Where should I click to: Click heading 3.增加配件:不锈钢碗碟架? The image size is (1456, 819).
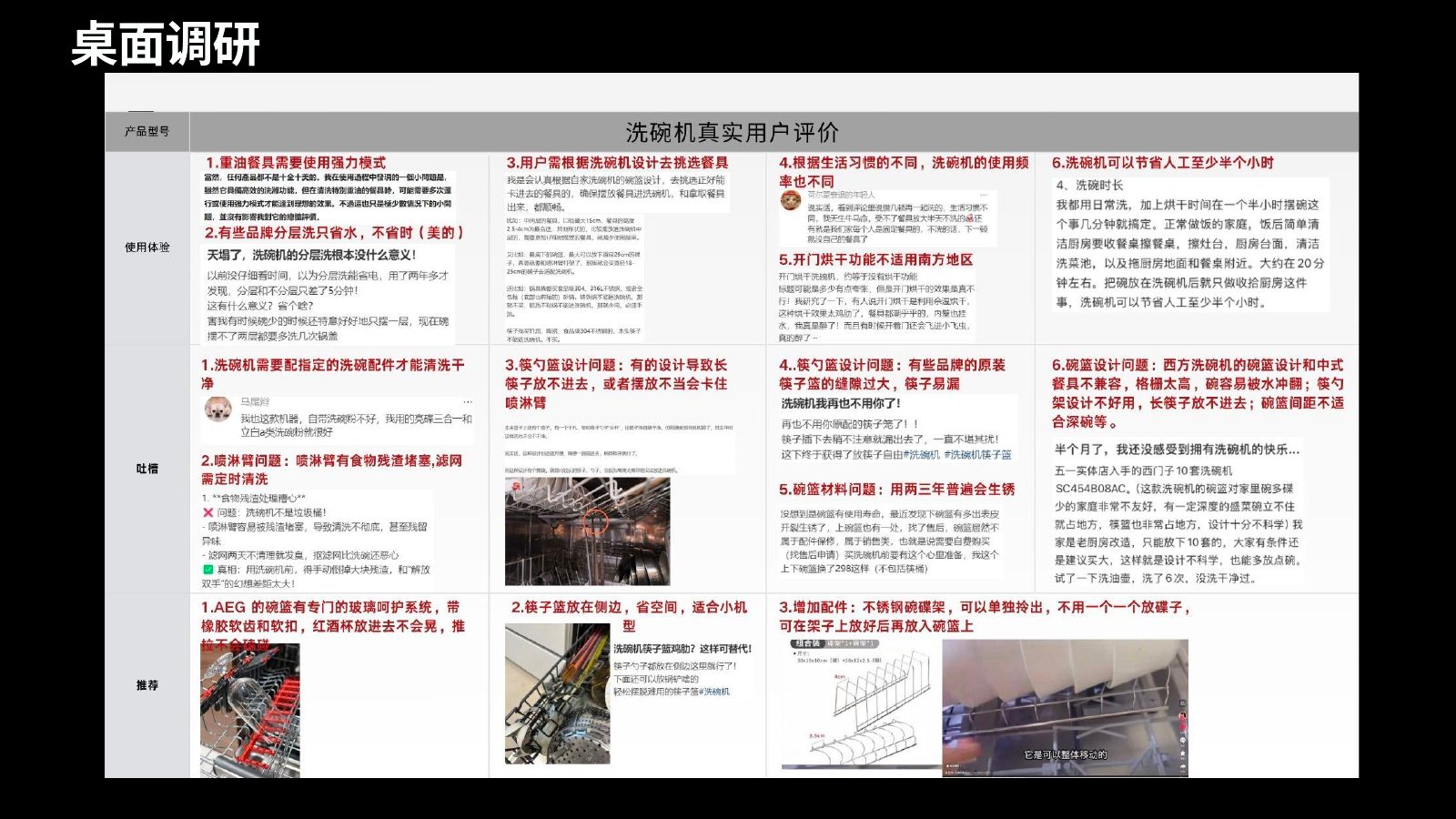(985, 616)
